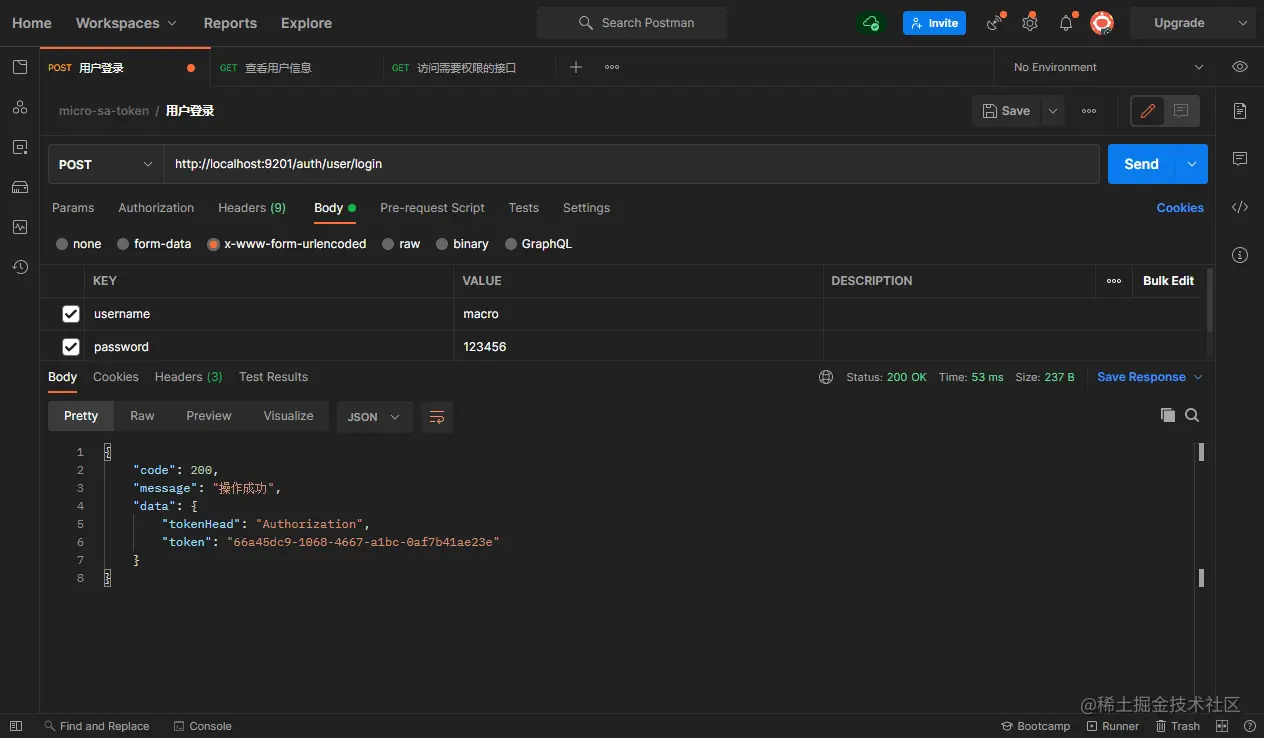Select the raw body type
The image size is (1264, 738).
coord(388,244)
